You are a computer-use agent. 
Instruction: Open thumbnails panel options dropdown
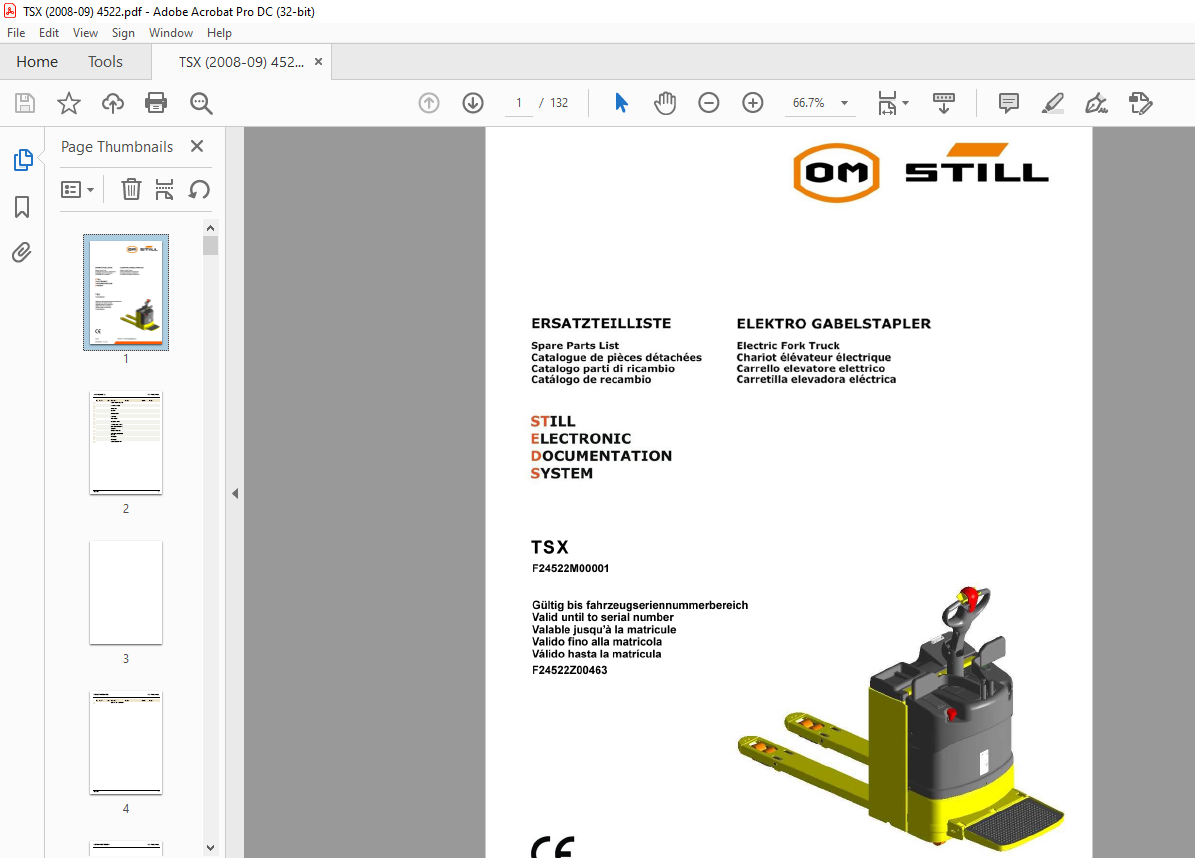(x=77, y=189)
